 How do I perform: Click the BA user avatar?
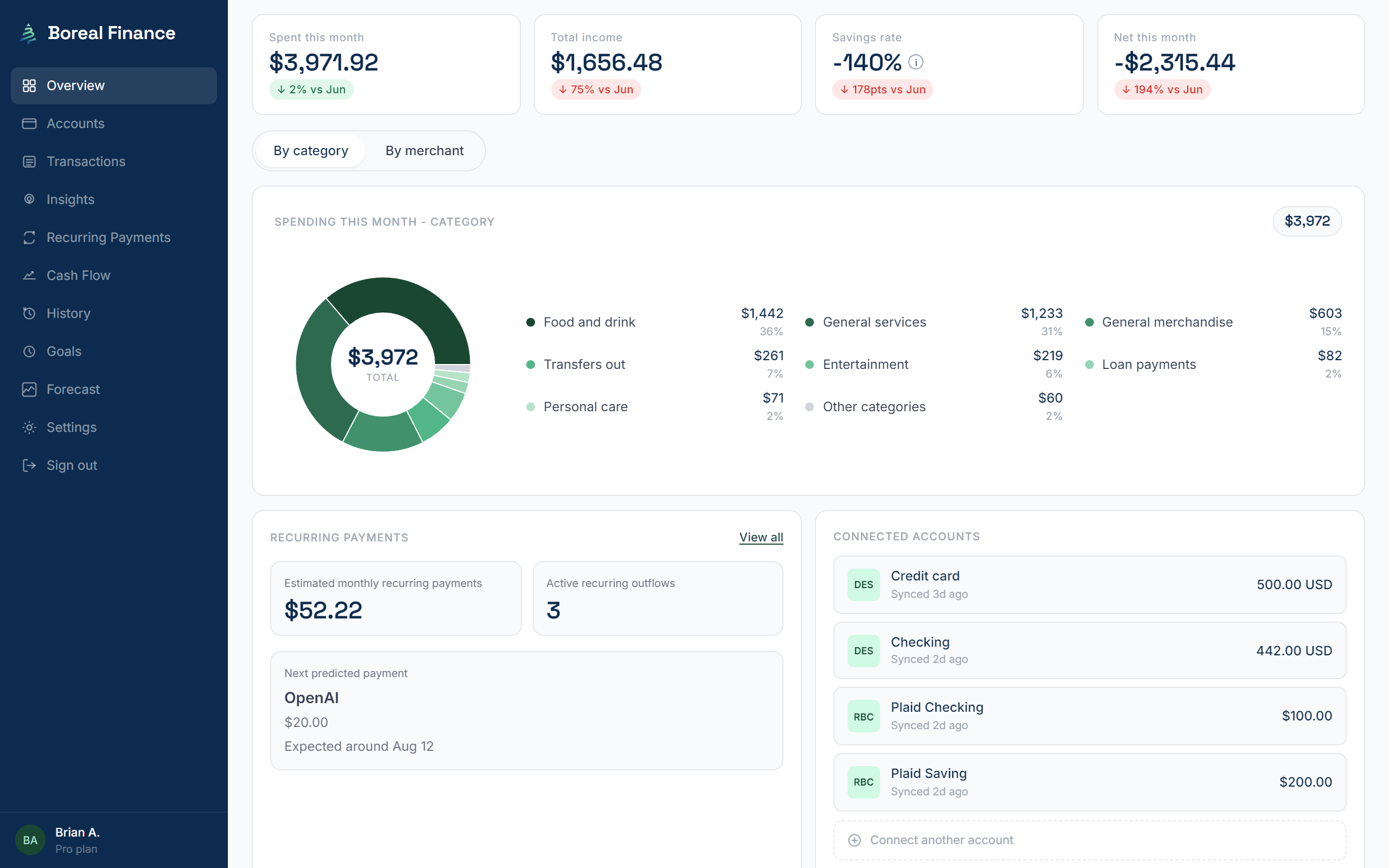point(30,840)
